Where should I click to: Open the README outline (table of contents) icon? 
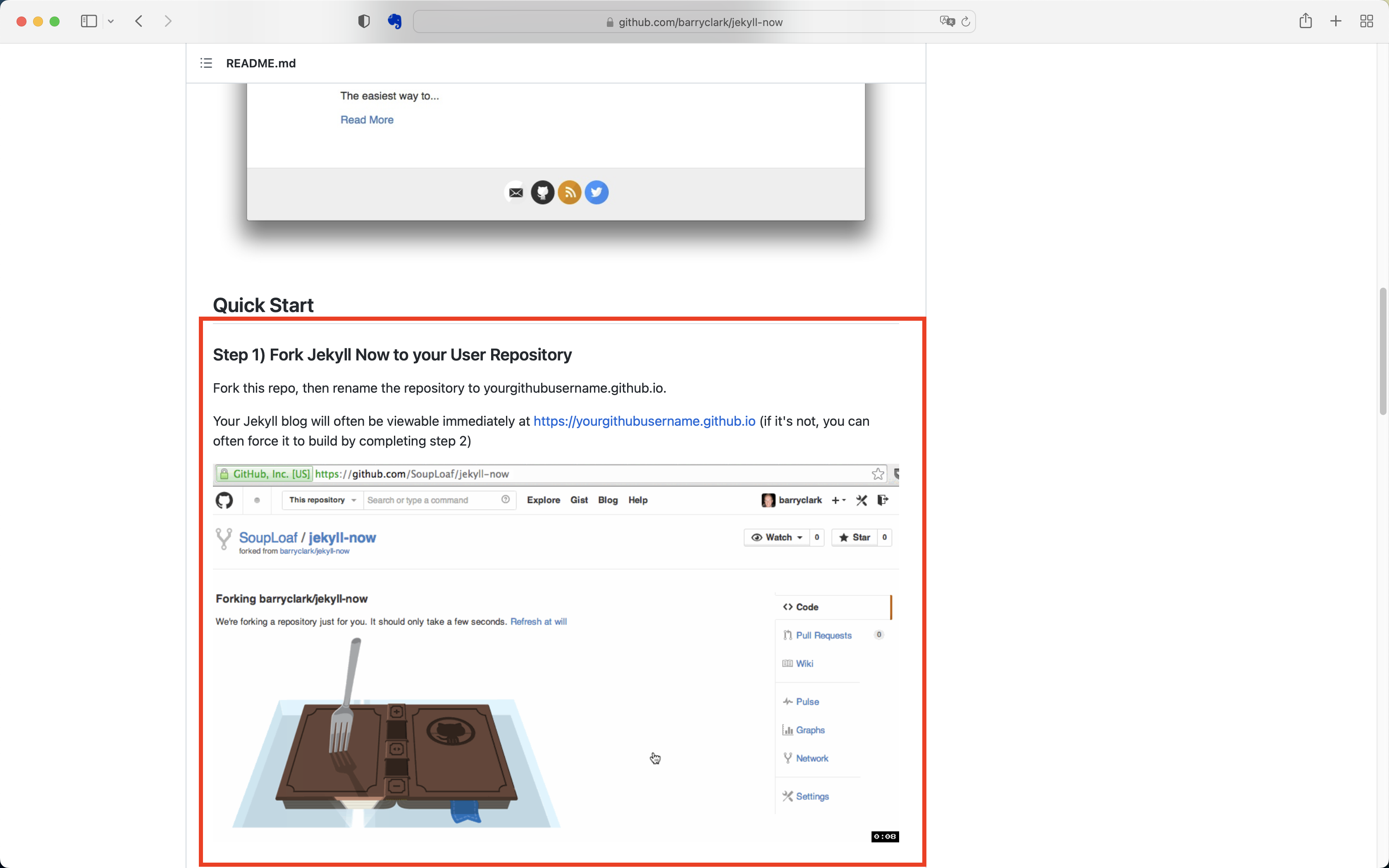tap(206, 63)
